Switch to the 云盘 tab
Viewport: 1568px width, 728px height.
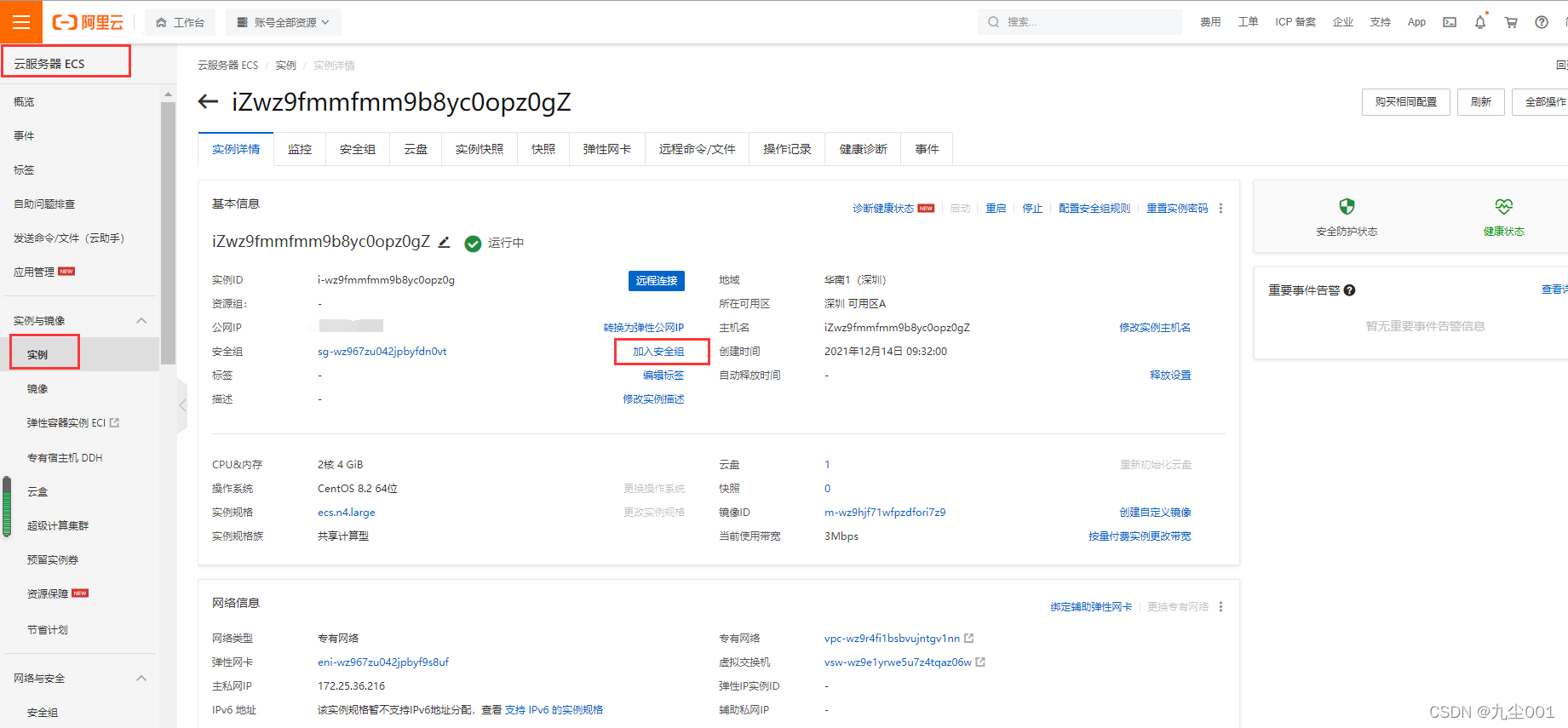point(416,149)
